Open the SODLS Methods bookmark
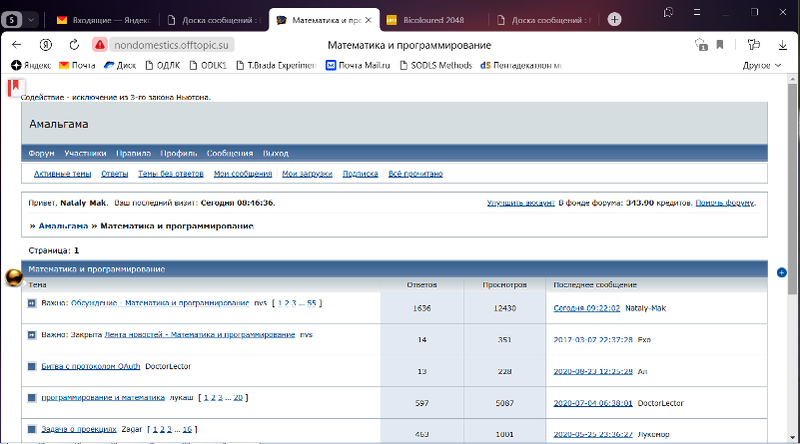This screenshot has height=444, width=800. pos(436,65)
